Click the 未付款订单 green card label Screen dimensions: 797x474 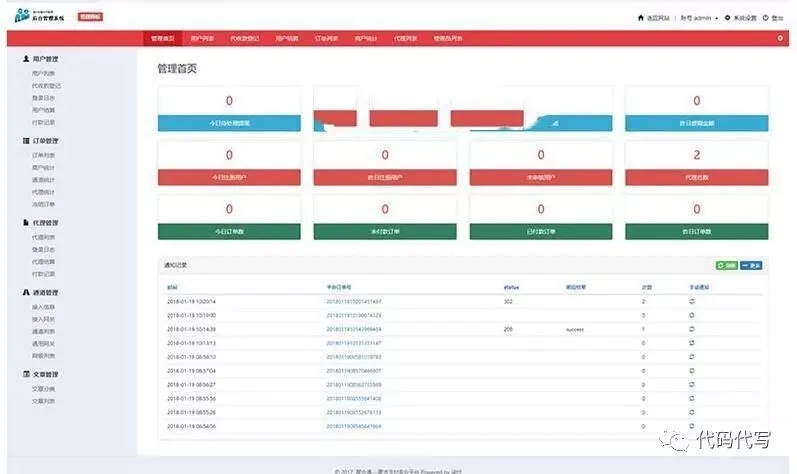pos(385,232)
